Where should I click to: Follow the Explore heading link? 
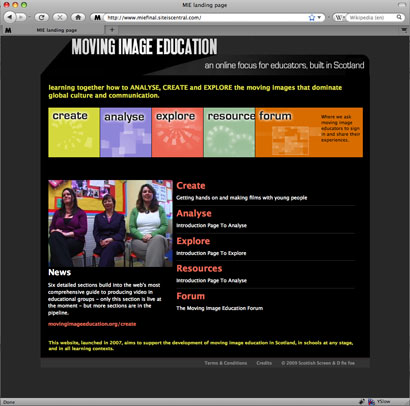(193, 241)
